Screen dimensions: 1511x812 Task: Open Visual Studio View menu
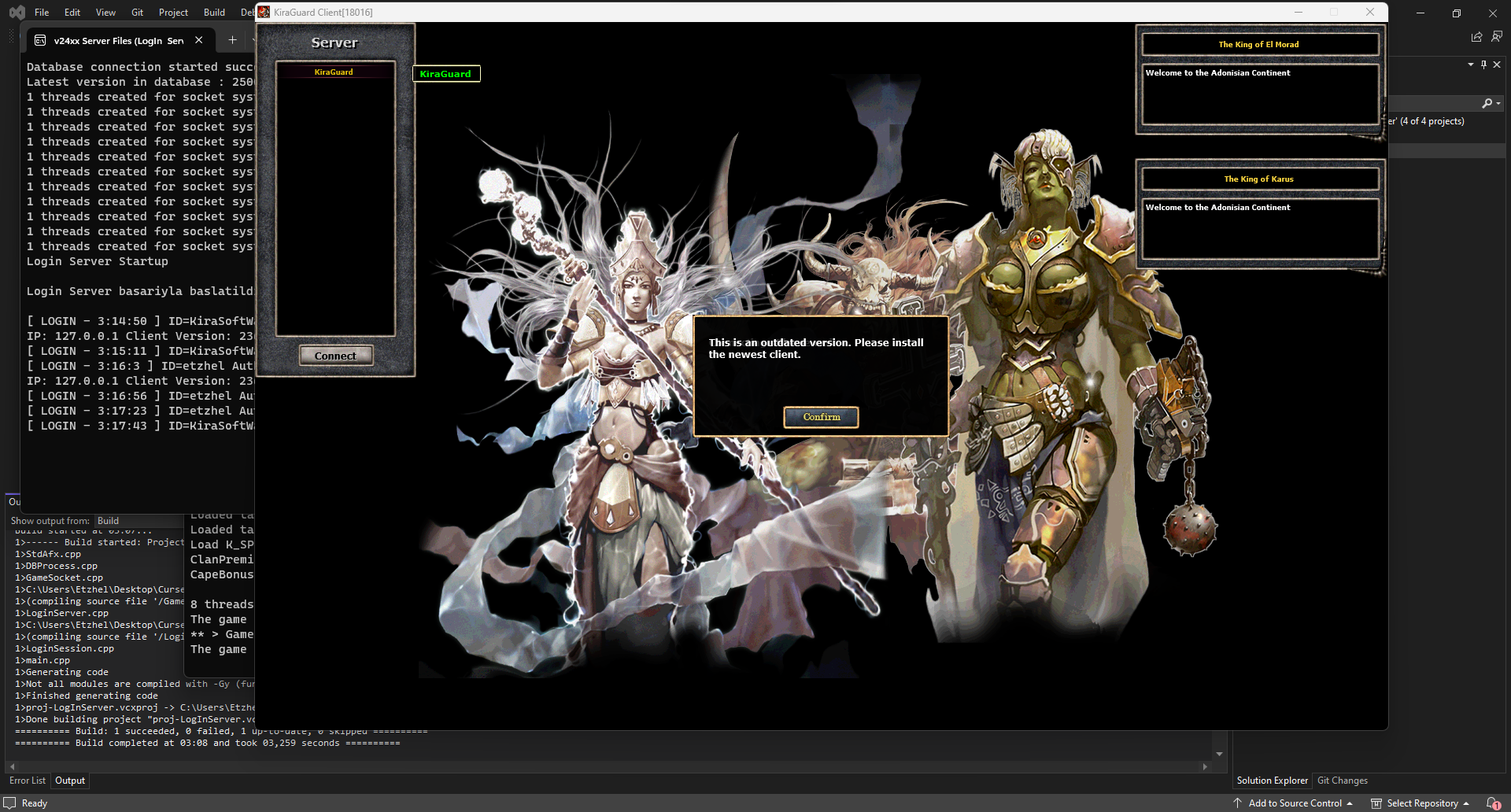105,13
